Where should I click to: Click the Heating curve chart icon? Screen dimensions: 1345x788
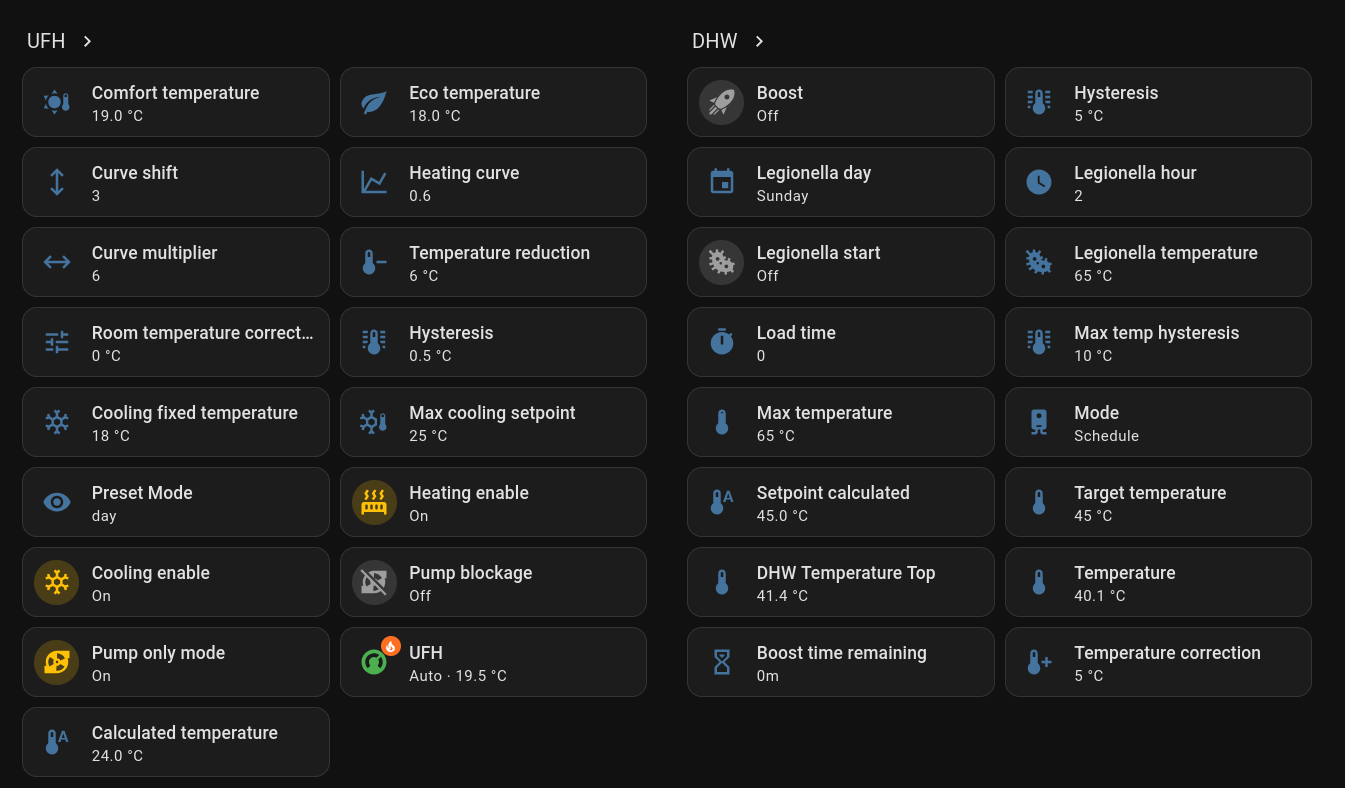pos(374,182)
